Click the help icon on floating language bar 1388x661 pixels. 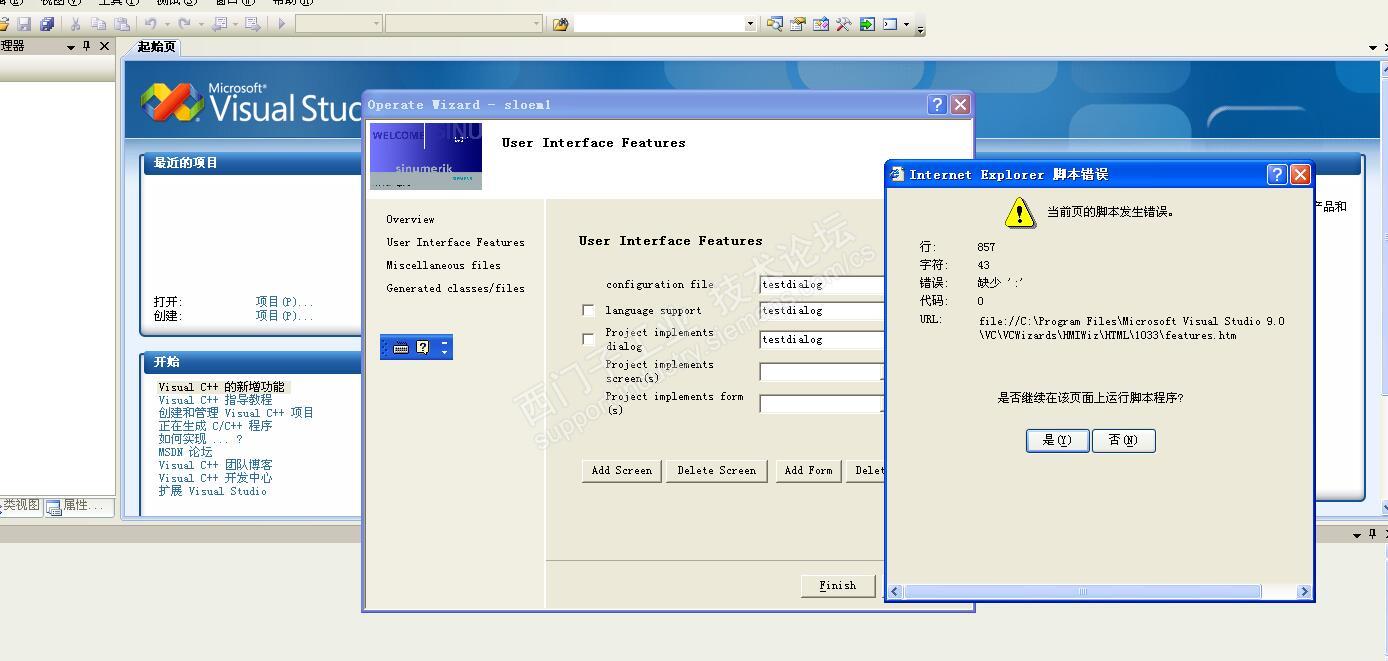tap(422, 347)
